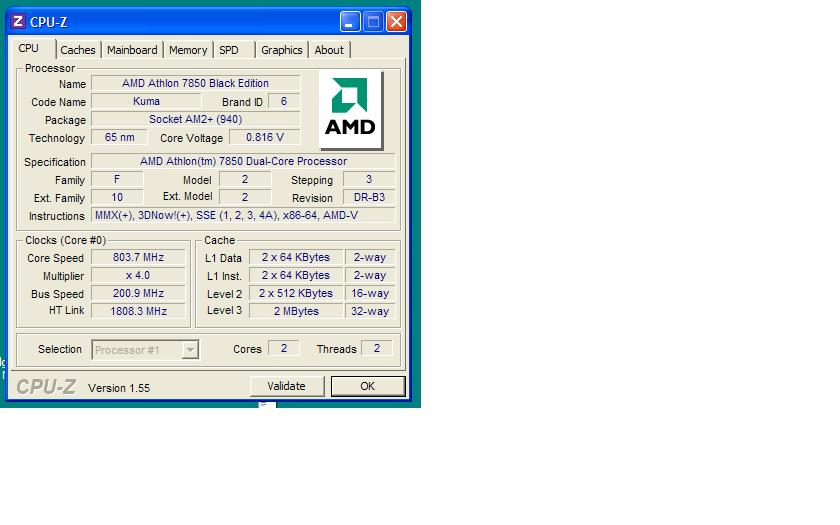This screenshot has width=840, height=525.
Task: Click the Level 3 value 2 MBytes
Action: 296,311
